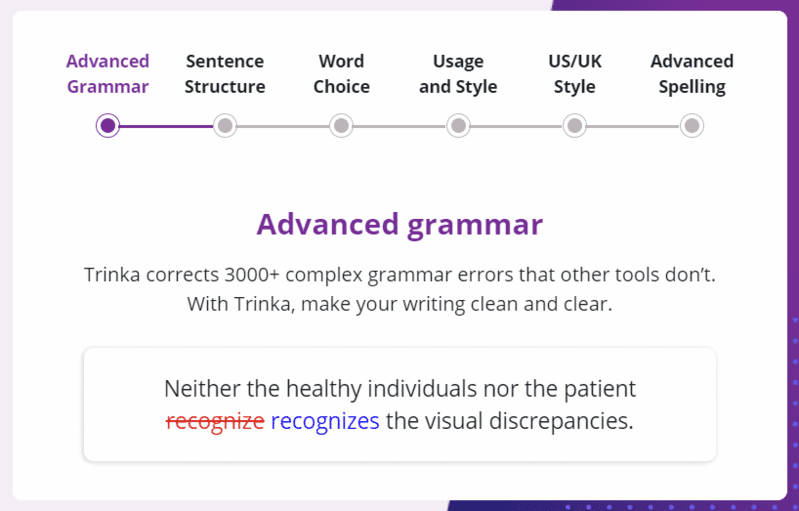This screenshot has width=799, height=511.
Task: Click the struck-through word recognize
Action: 215,422
